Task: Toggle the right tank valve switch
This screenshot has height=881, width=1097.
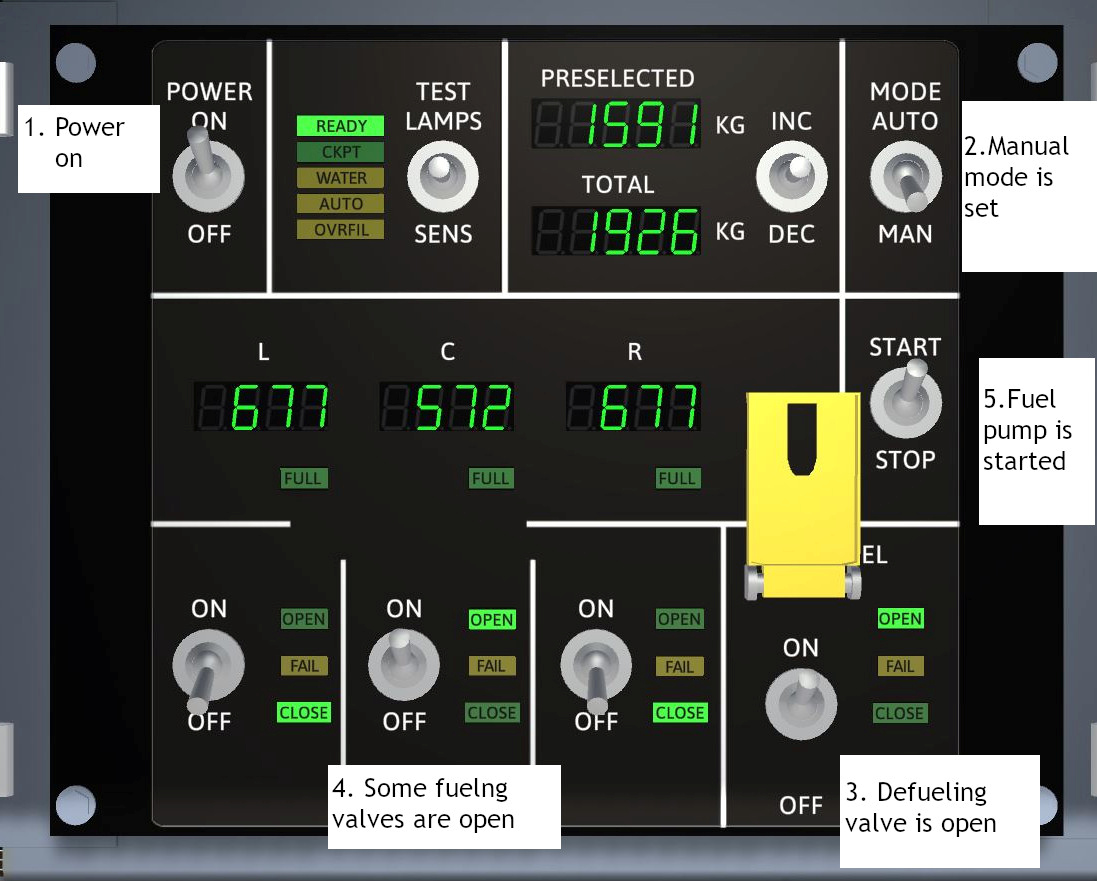Action: click(596, 665)
